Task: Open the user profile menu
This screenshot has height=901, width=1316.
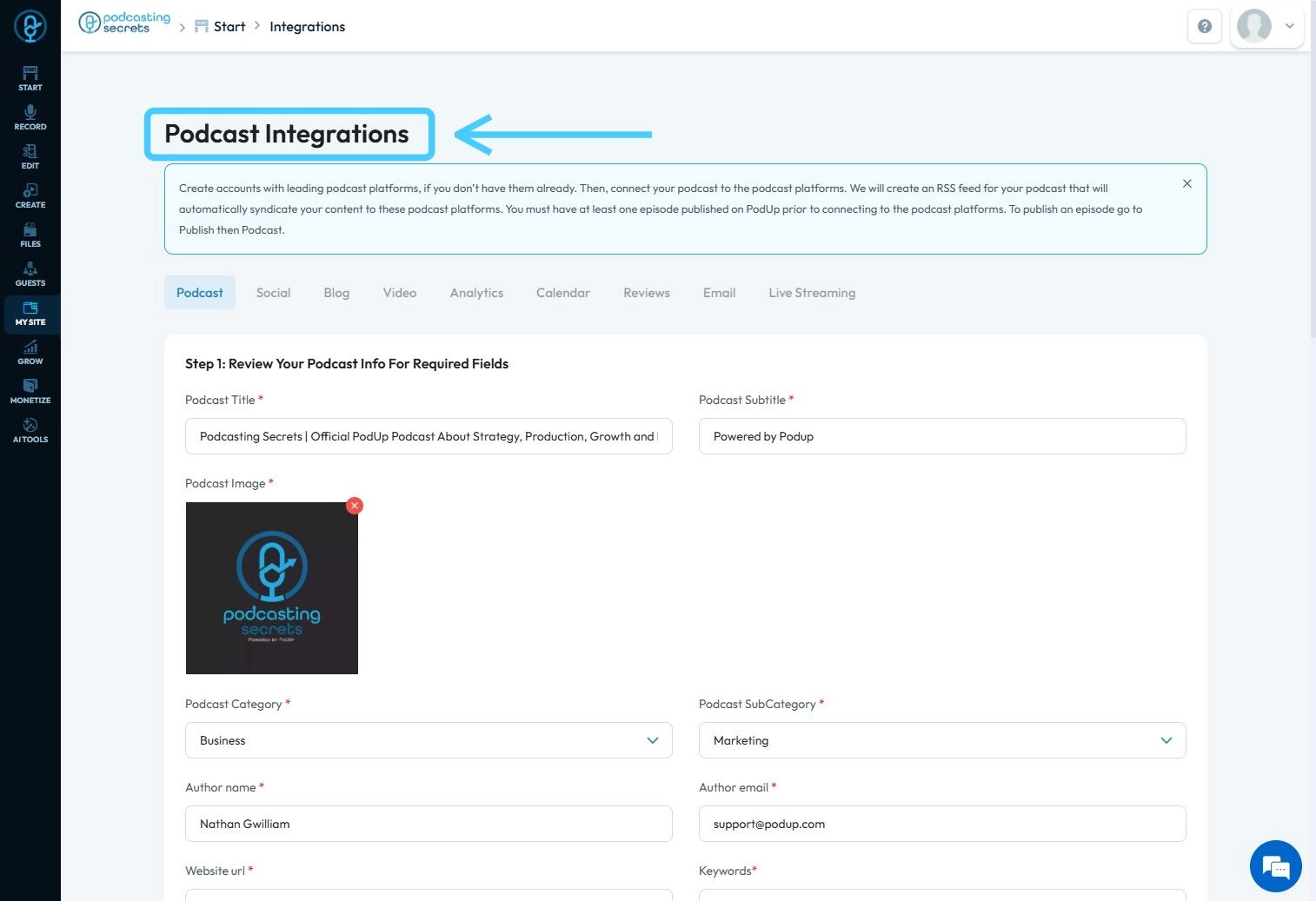Action: tap(1266, 26)
